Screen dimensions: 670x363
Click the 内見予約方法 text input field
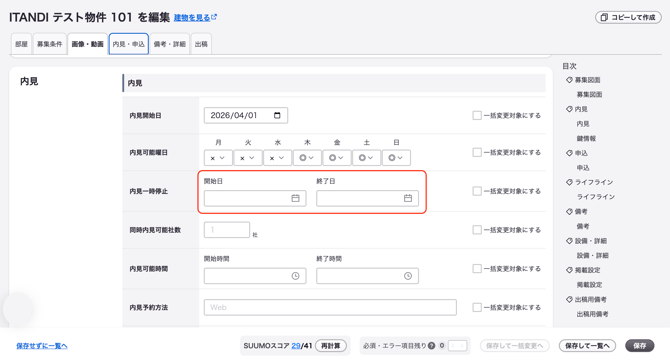pos(330,307)
